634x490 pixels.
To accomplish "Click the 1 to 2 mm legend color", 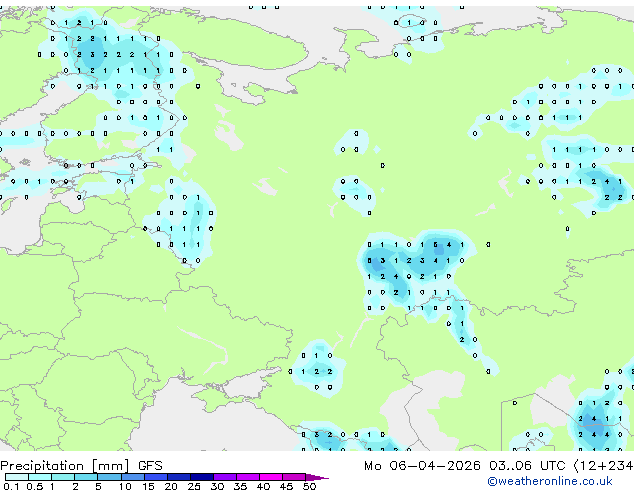I will tap(63, 477).
